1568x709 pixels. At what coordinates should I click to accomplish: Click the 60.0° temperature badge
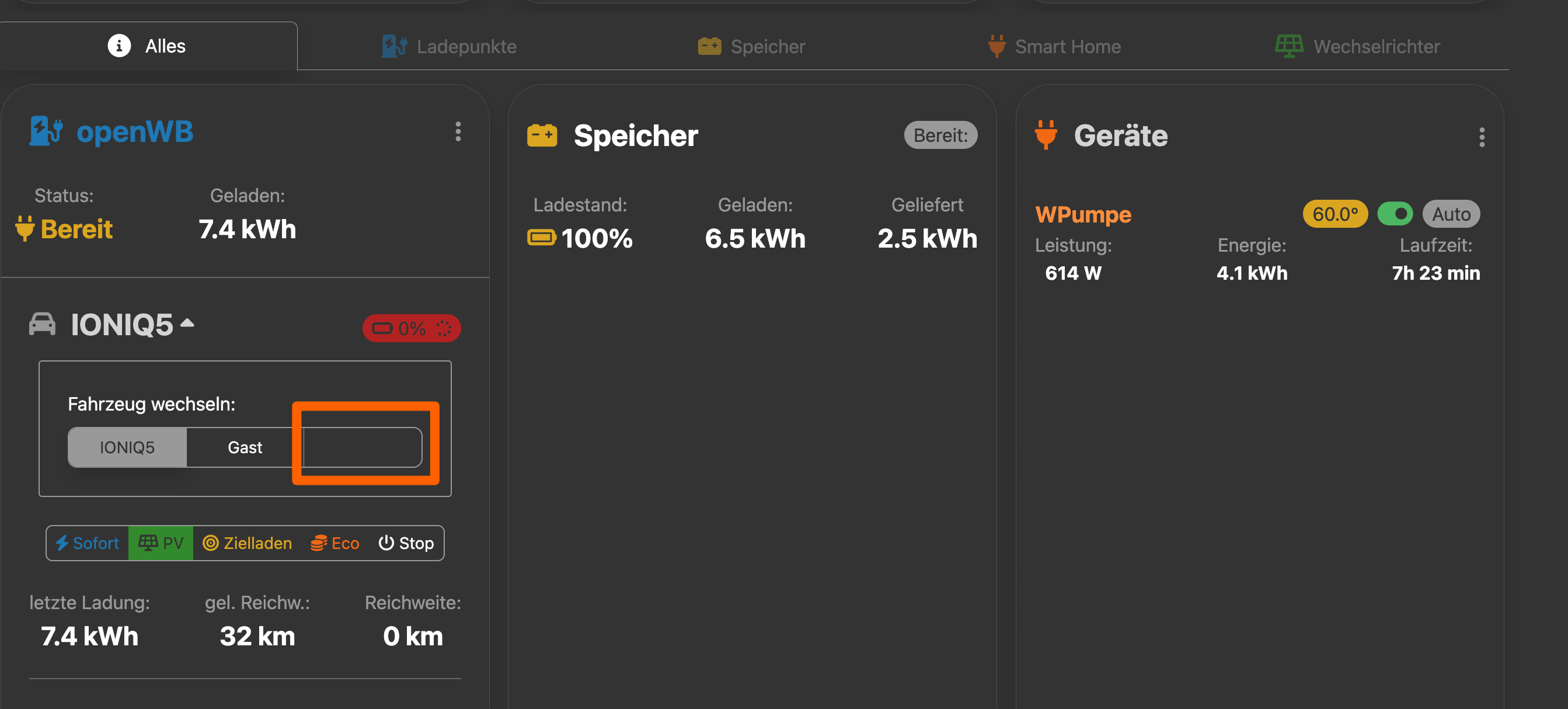[x=1334, y=214]
